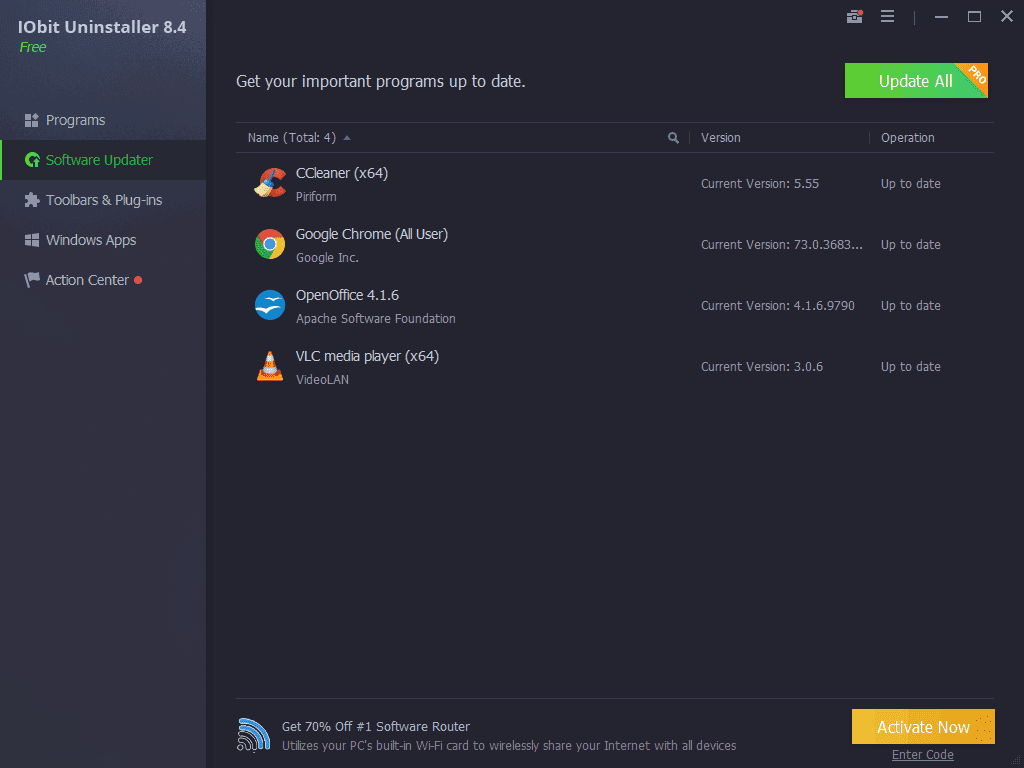This screenshot has width=1024, height=768.
Task: Toggle sort arrow next to Name column
Action: 347,138
